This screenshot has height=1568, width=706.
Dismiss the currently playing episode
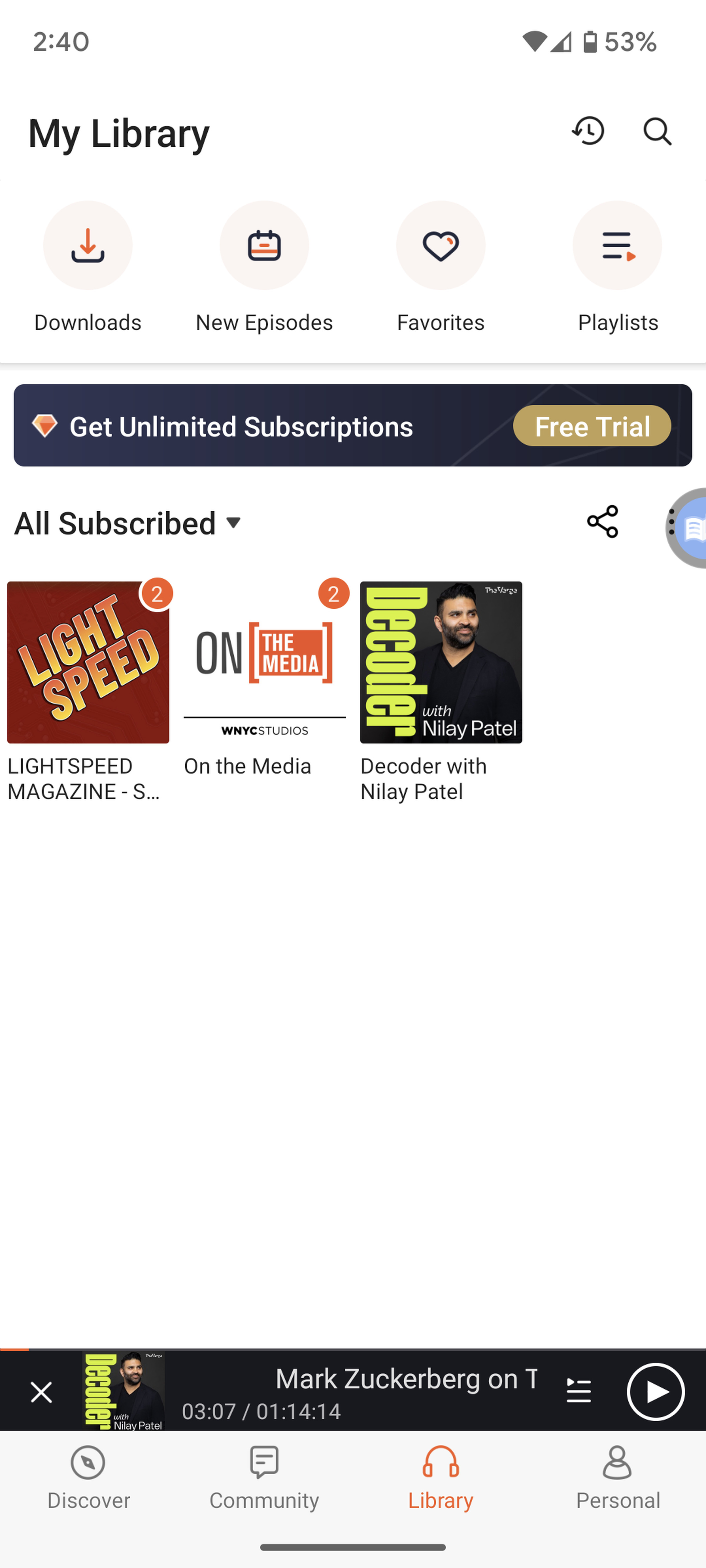[x=41, y=1391]
